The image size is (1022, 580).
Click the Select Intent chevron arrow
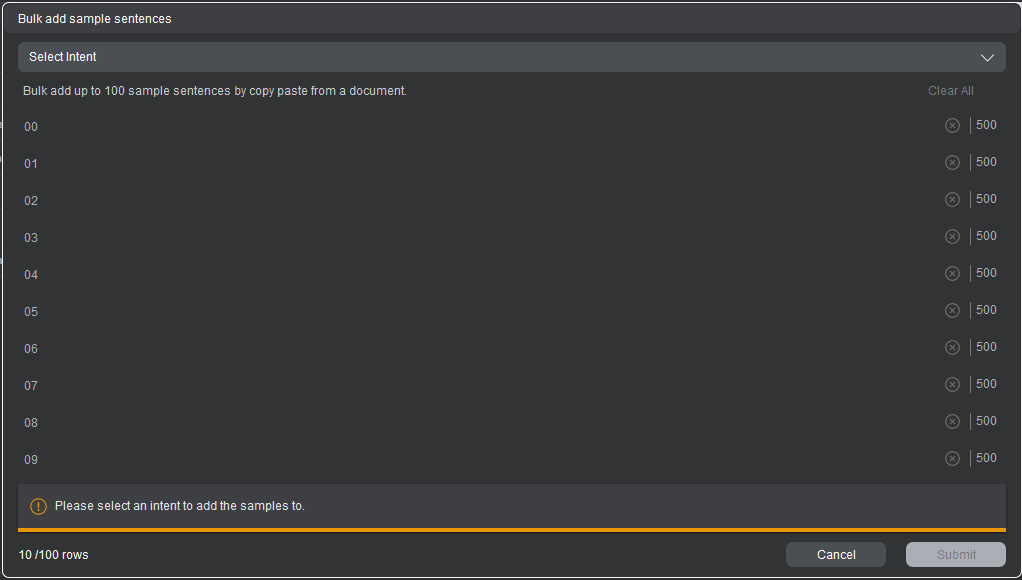(x=987, y=57)
